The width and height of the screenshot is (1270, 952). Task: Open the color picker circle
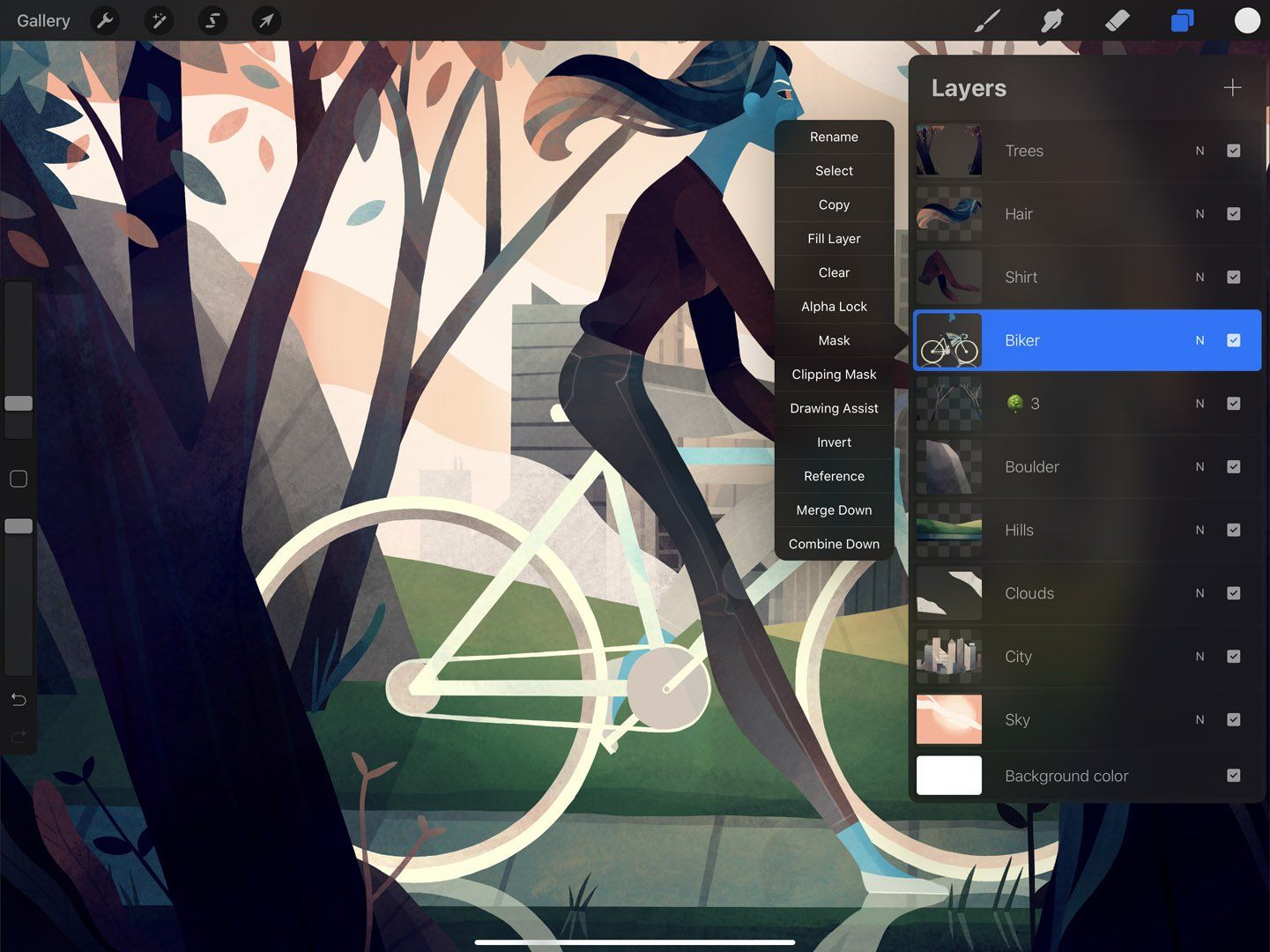click(x=1246, y=20)
